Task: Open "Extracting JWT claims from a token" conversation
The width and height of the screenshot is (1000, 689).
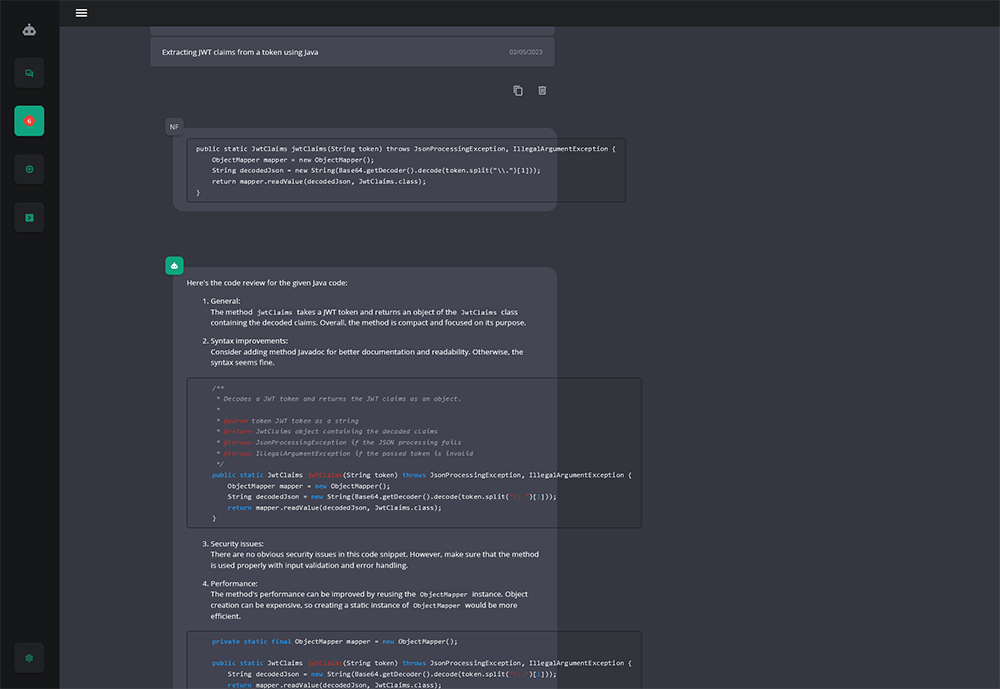Action: [240, 52]
